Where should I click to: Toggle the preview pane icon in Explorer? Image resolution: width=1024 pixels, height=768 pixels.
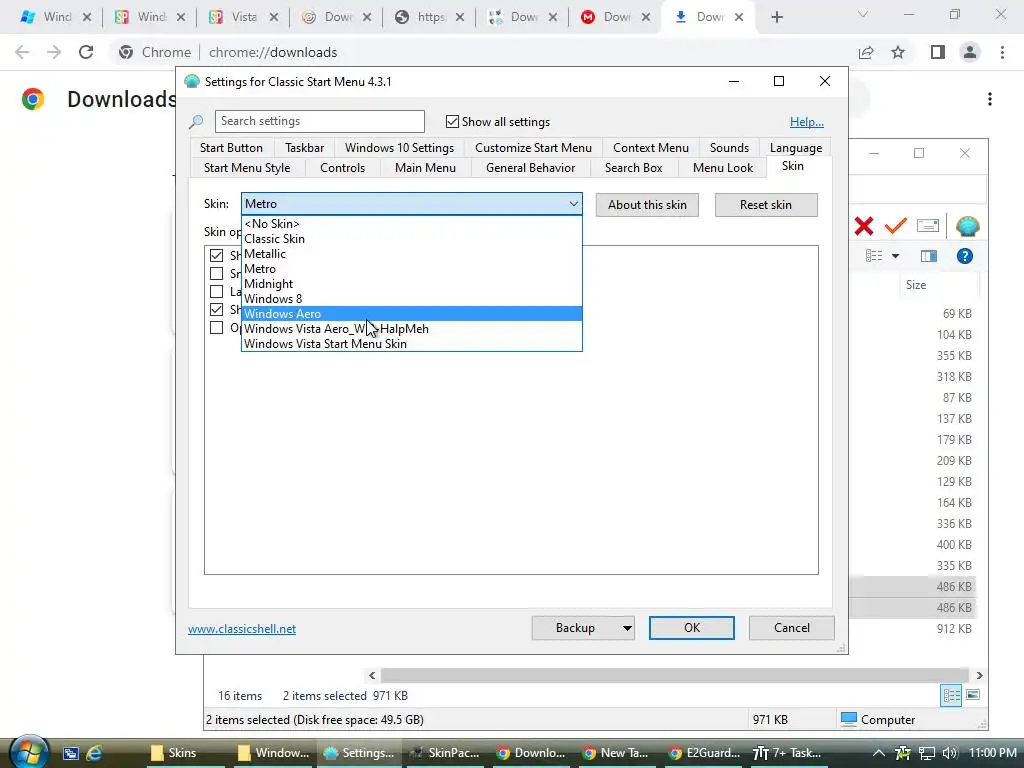929,256
